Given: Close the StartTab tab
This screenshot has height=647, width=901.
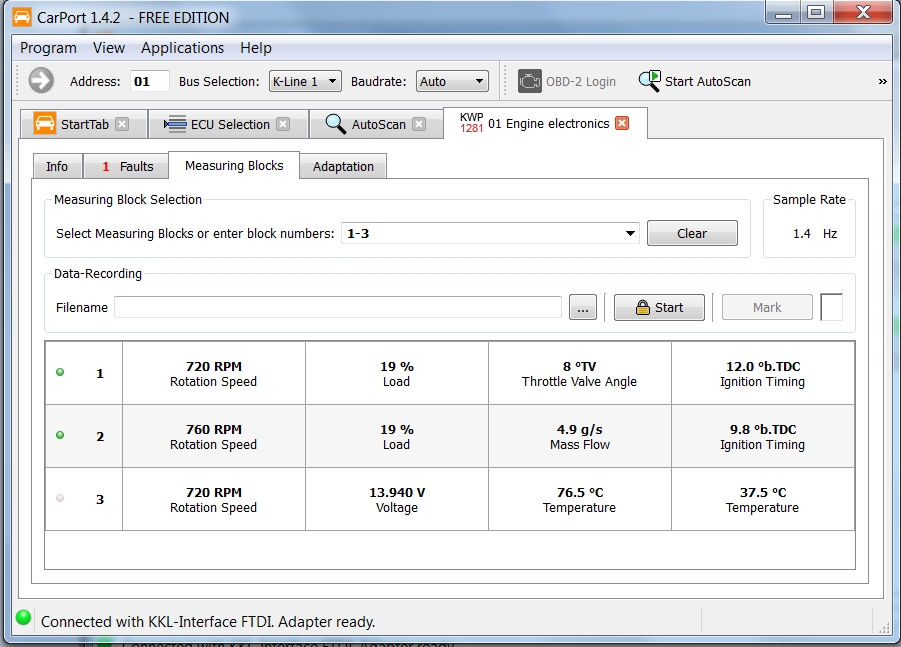Looking at the screenshot, I should [122, 124].
